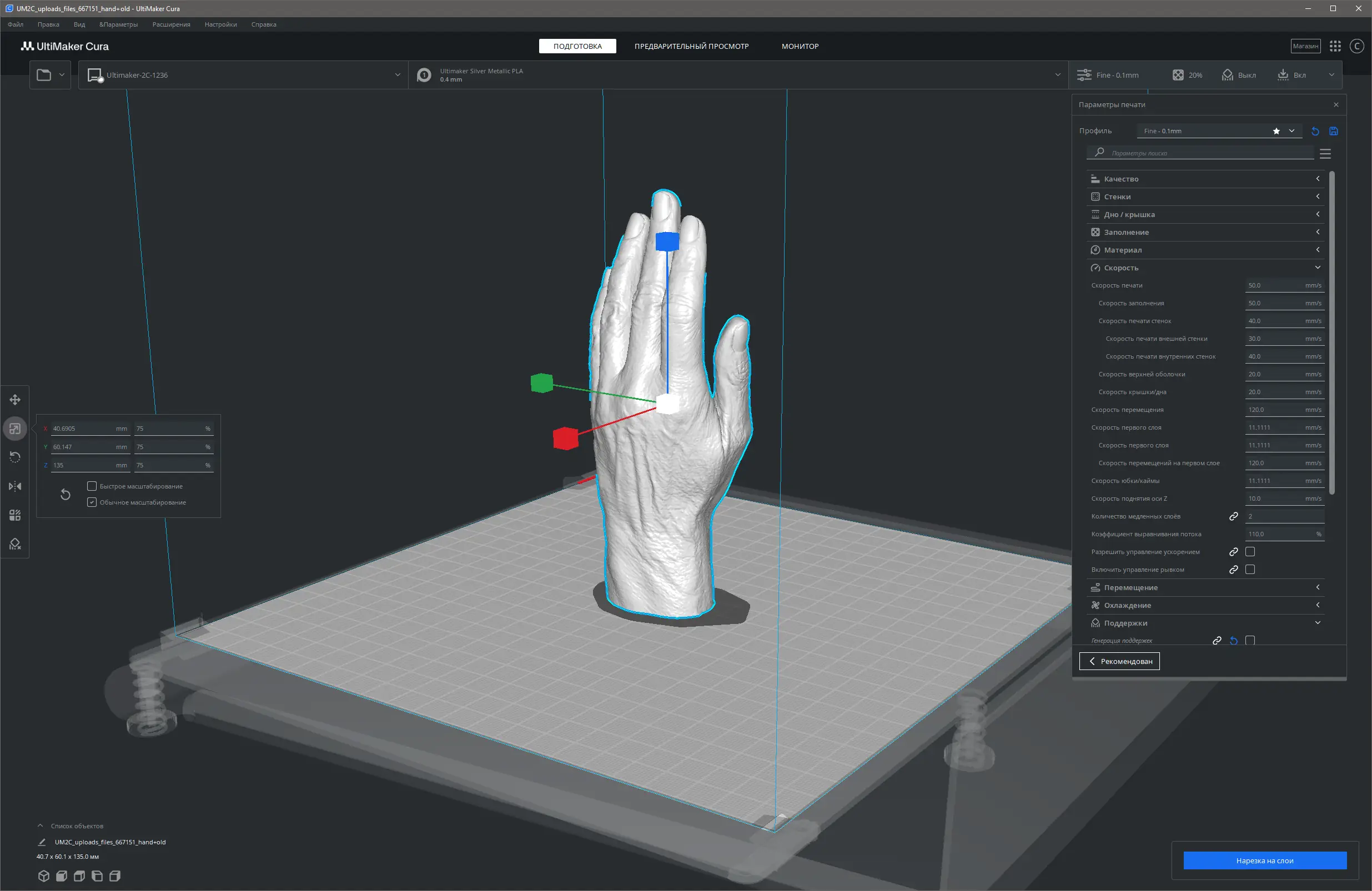
Task: Select the Mirror tool icon
Action: 15,486
